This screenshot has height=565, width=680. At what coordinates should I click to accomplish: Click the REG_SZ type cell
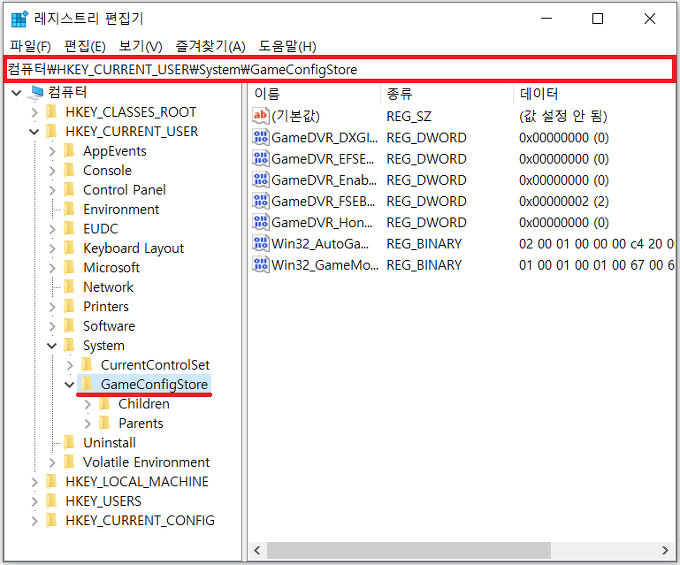tap(409, 116)
